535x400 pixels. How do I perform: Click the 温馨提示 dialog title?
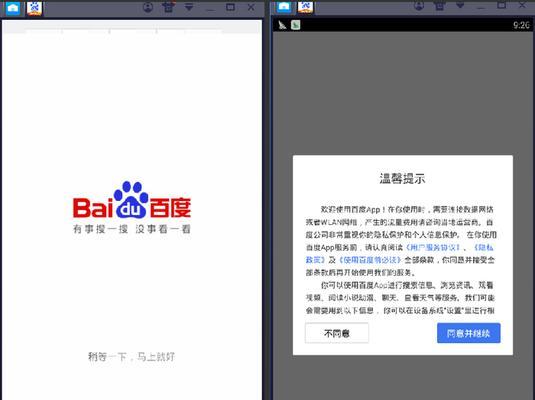pos(403,178)
